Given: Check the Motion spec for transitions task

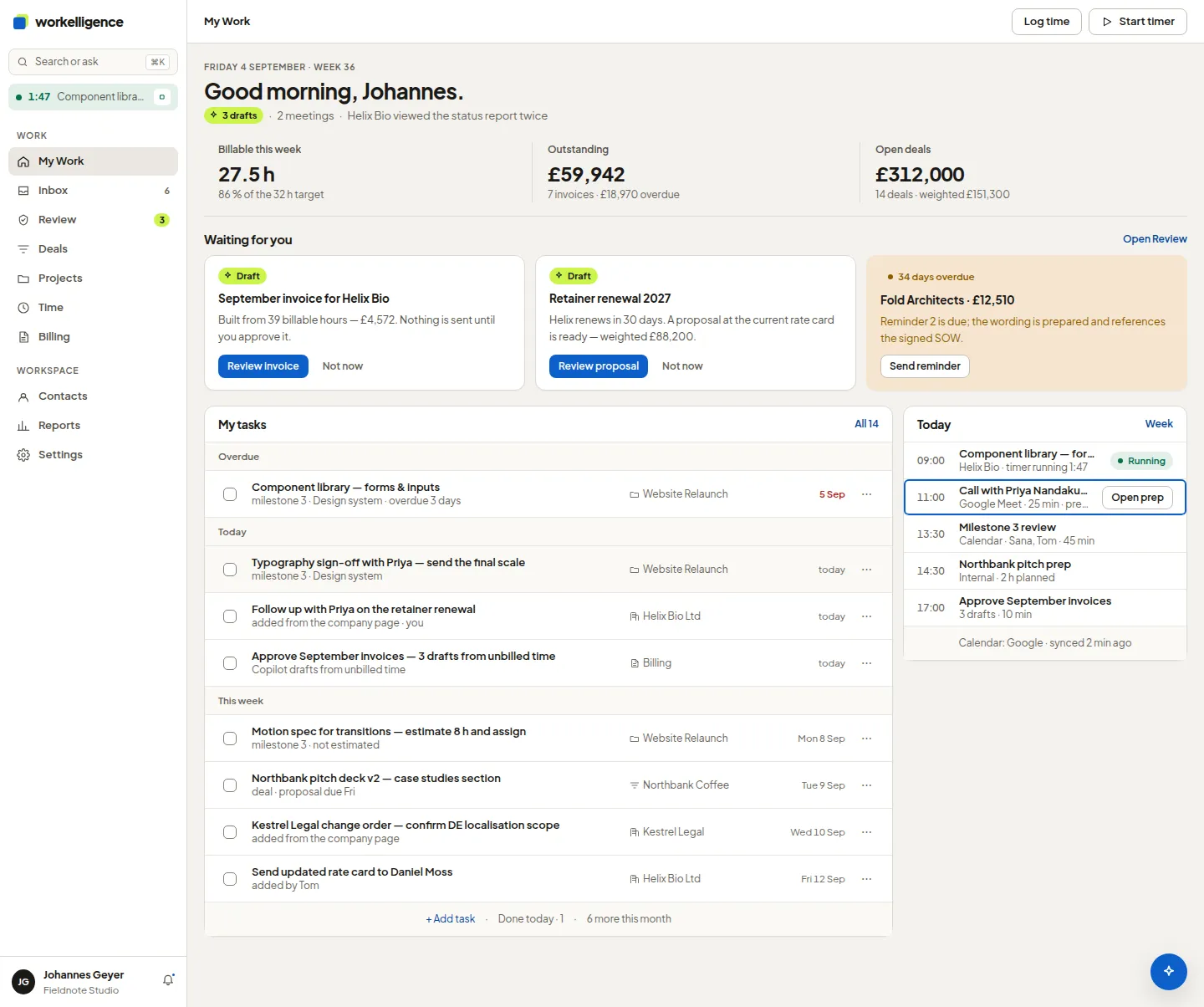Looking at the screenshot, I should (x=230, y=739).
